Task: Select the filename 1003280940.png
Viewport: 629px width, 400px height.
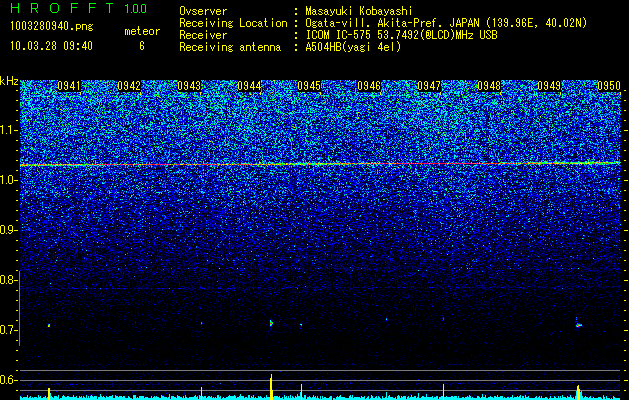Action: [52, 27]
